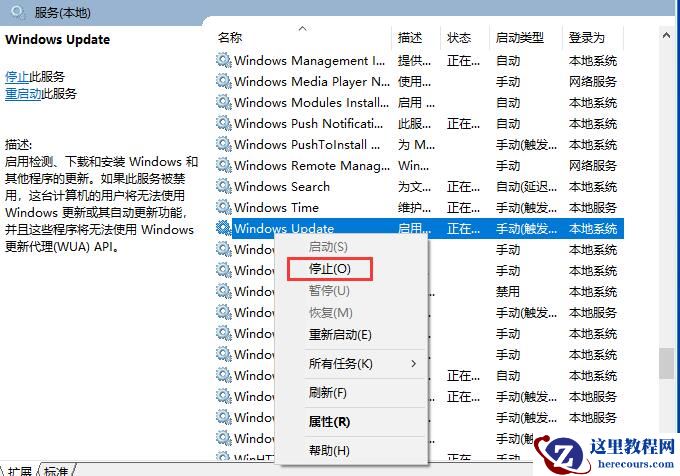This screenshot has width=680, height=476.
Task: Click the 重启动 link to restart the service
Action: [x=23, y=94]
